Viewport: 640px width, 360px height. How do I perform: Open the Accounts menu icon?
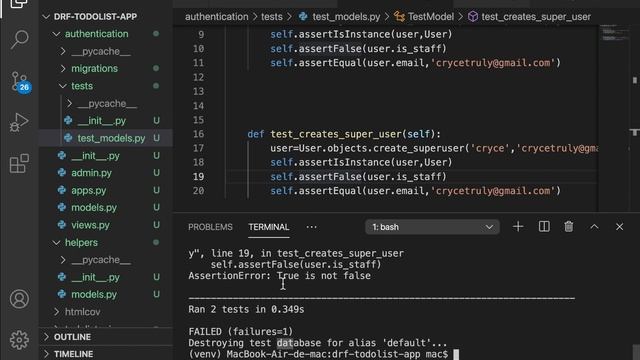click(19, 299)
